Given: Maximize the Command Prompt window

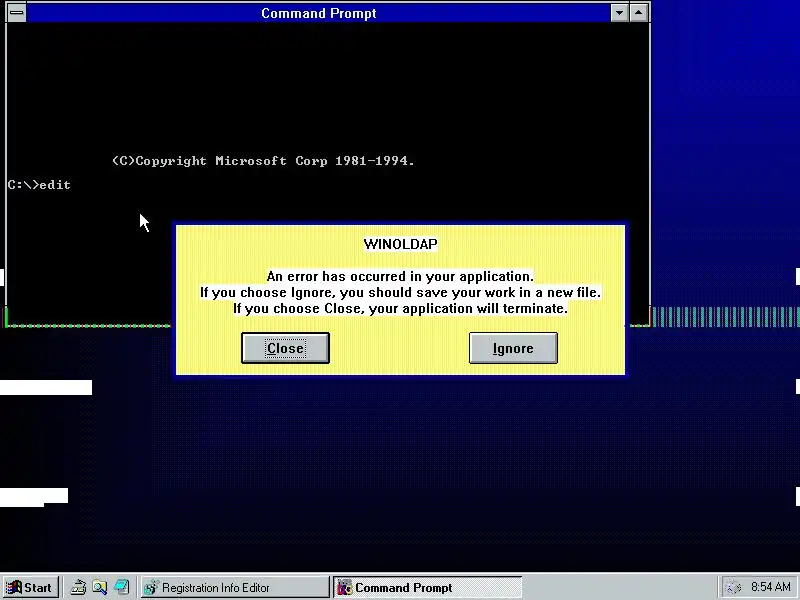Looking at the screenshot, I should tap(639, 13).
